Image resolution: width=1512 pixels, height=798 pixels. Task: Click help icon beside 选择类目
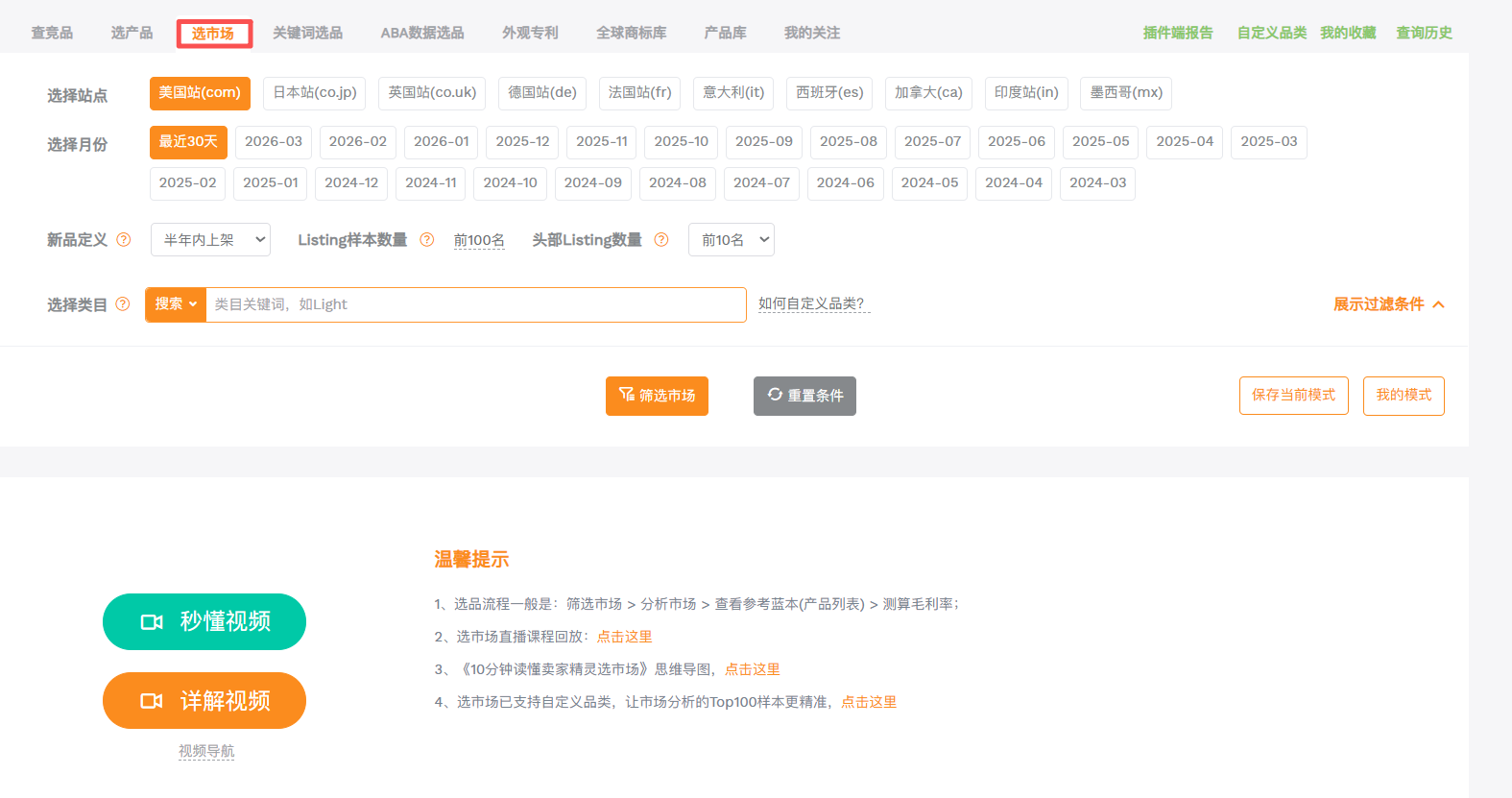(x=123, y=304)
